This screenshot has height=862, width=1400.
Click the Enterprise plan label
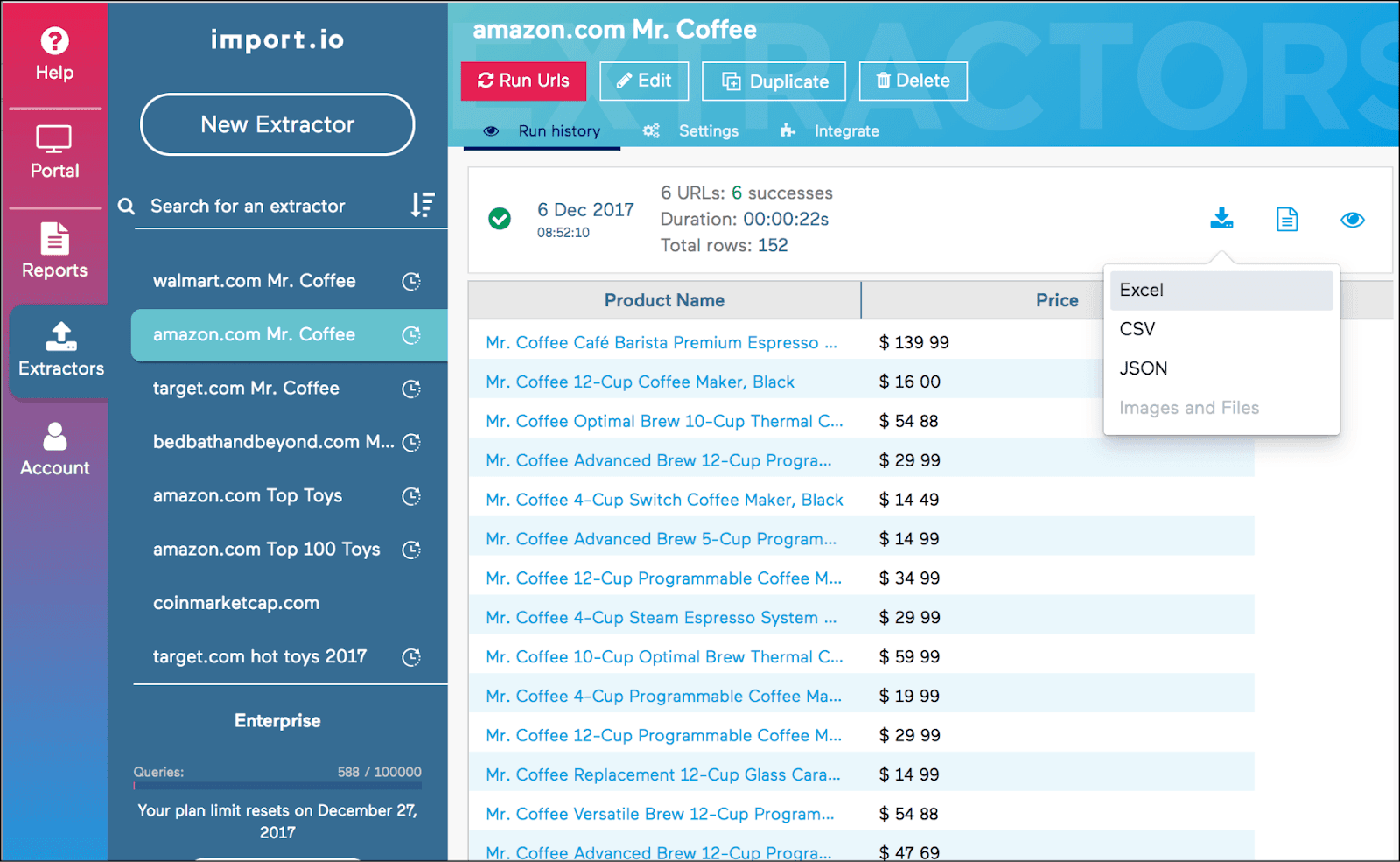pos(277,721)
